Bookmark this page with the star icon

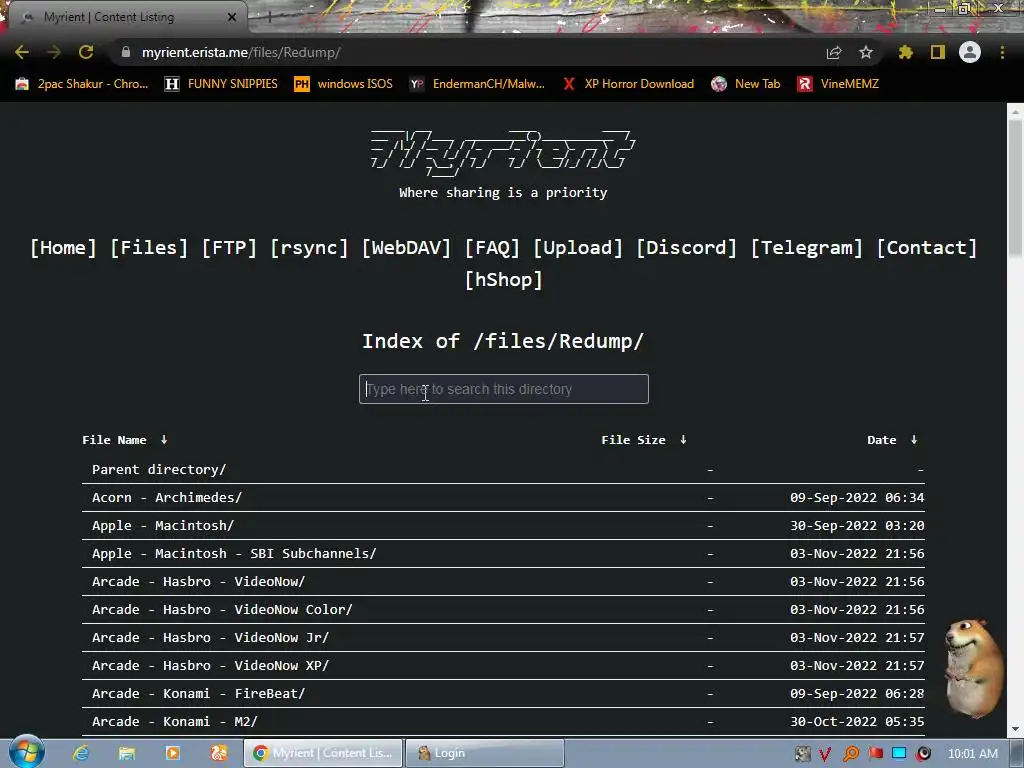[x=866, y=52]
